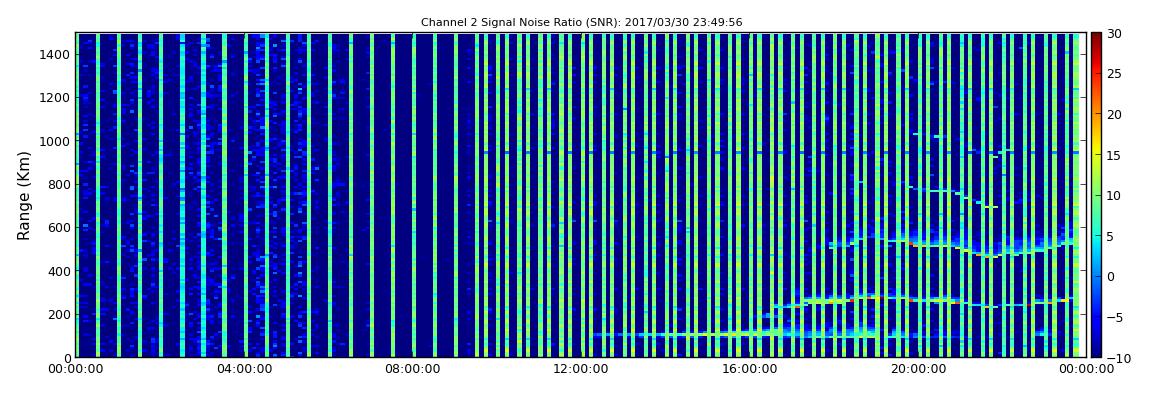
Task: Click the colorbar tick value 30
Action: 1114,33
